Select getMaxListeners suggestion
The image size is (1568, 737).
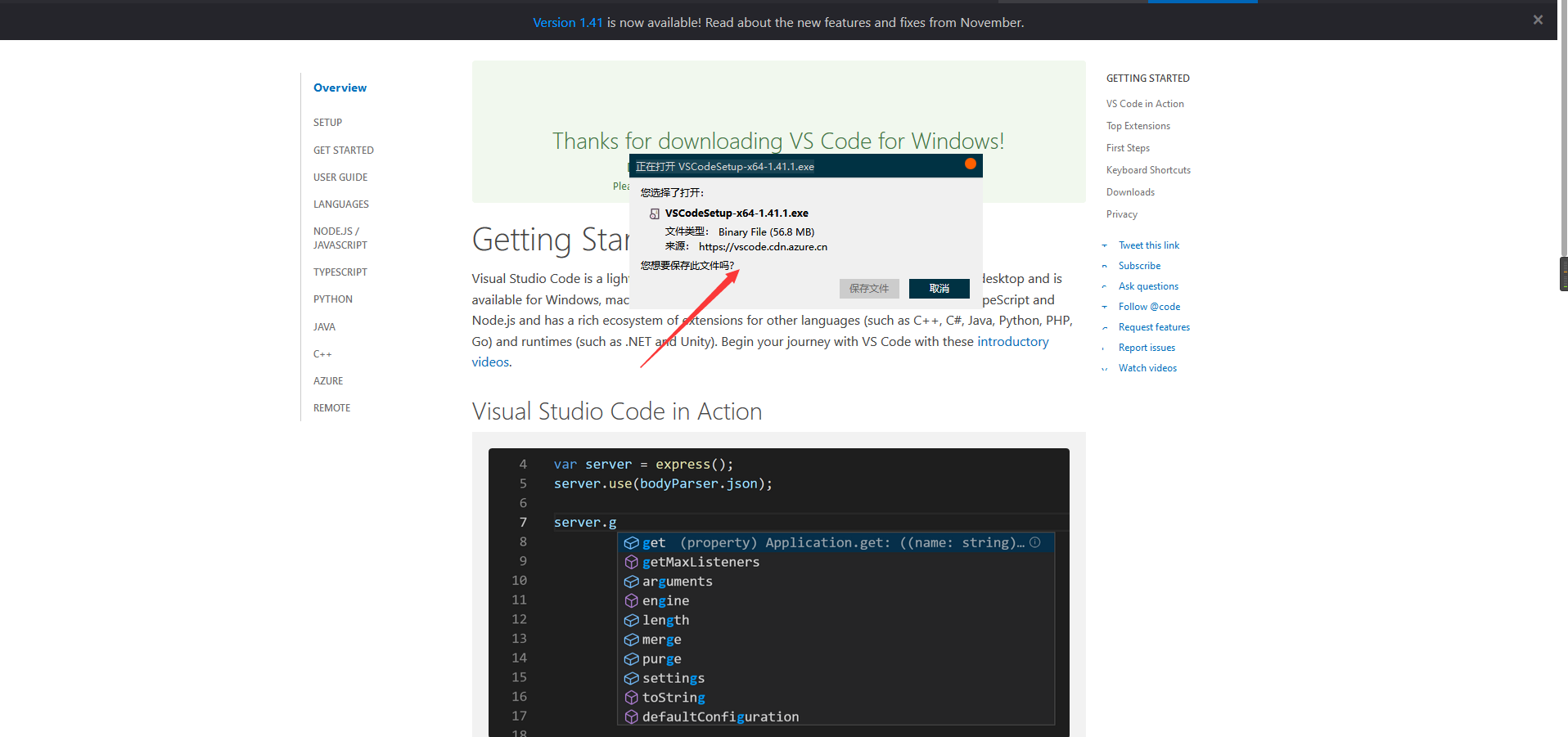(836, 562)
